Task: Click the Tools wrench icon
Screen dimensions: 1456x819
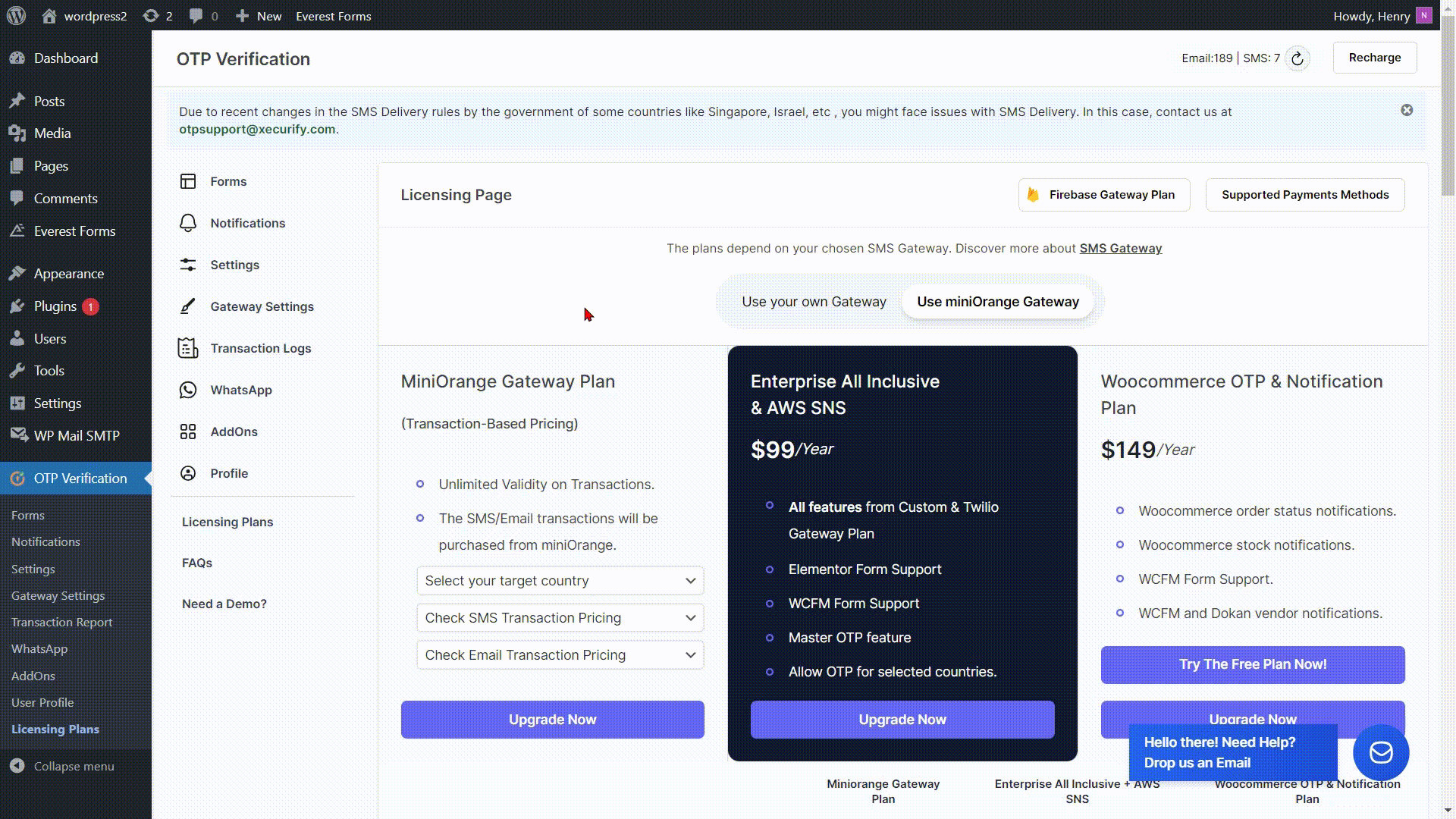Action: tap(17, 371)
